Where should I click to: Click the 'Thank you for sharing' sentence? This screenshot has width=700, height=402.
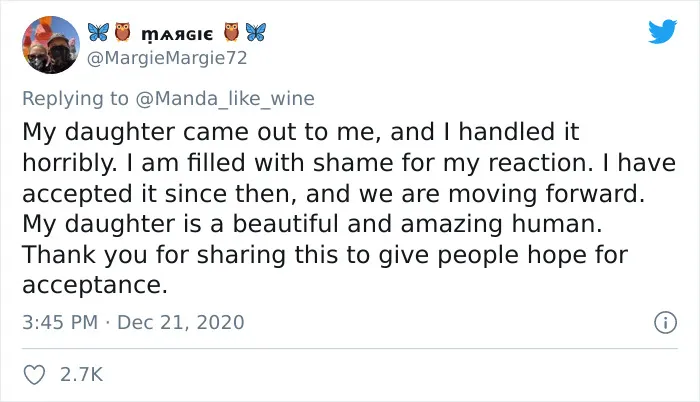[325, 255]
